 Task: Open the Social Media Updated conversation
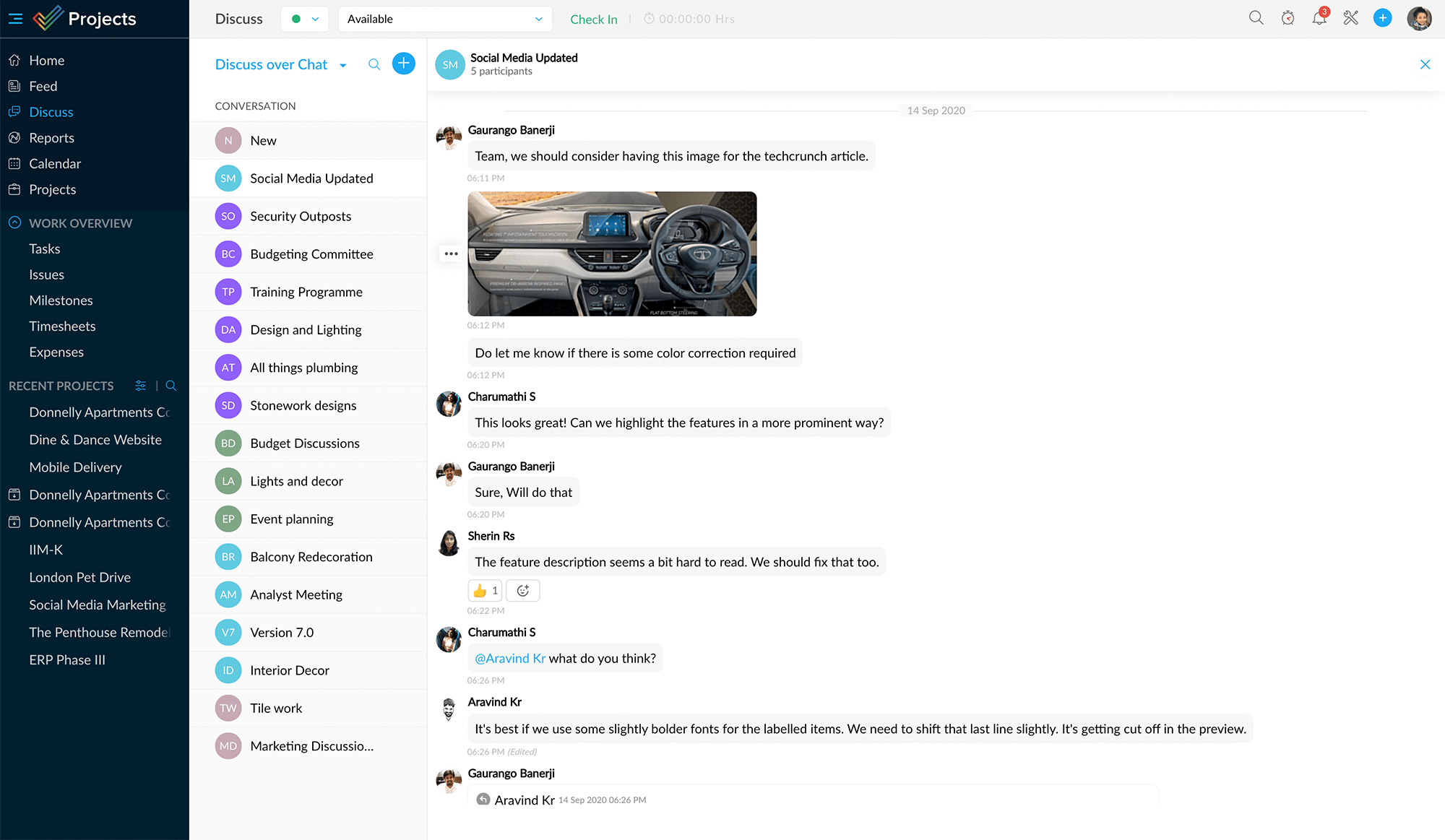[x=311, y=178]
